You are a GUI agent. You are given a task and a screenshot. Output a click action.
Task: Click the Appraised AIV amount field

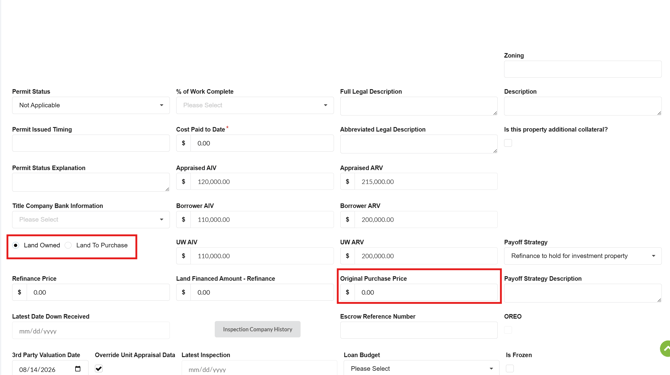[x=262, y=182]
